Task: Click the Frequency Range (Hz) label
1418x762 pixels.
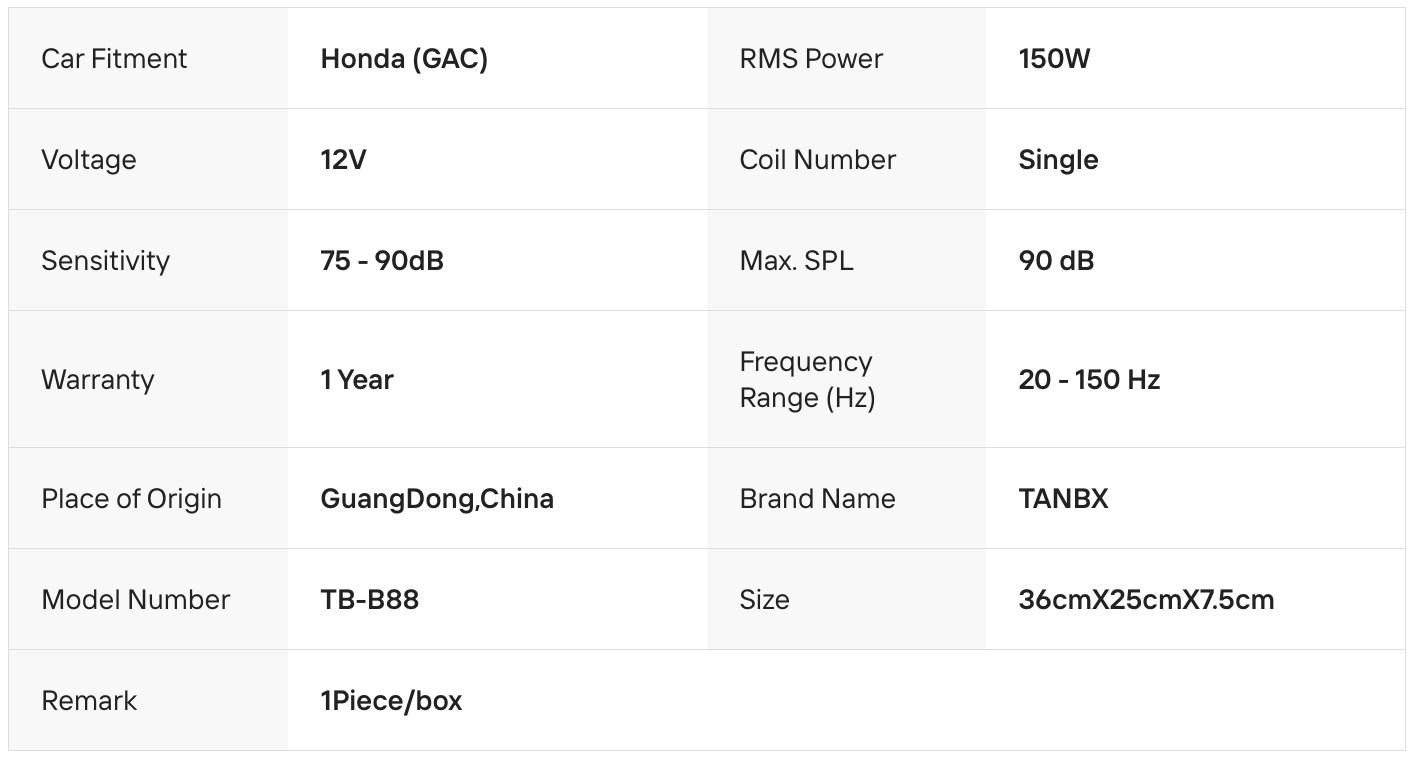Action: click(806, 380)
